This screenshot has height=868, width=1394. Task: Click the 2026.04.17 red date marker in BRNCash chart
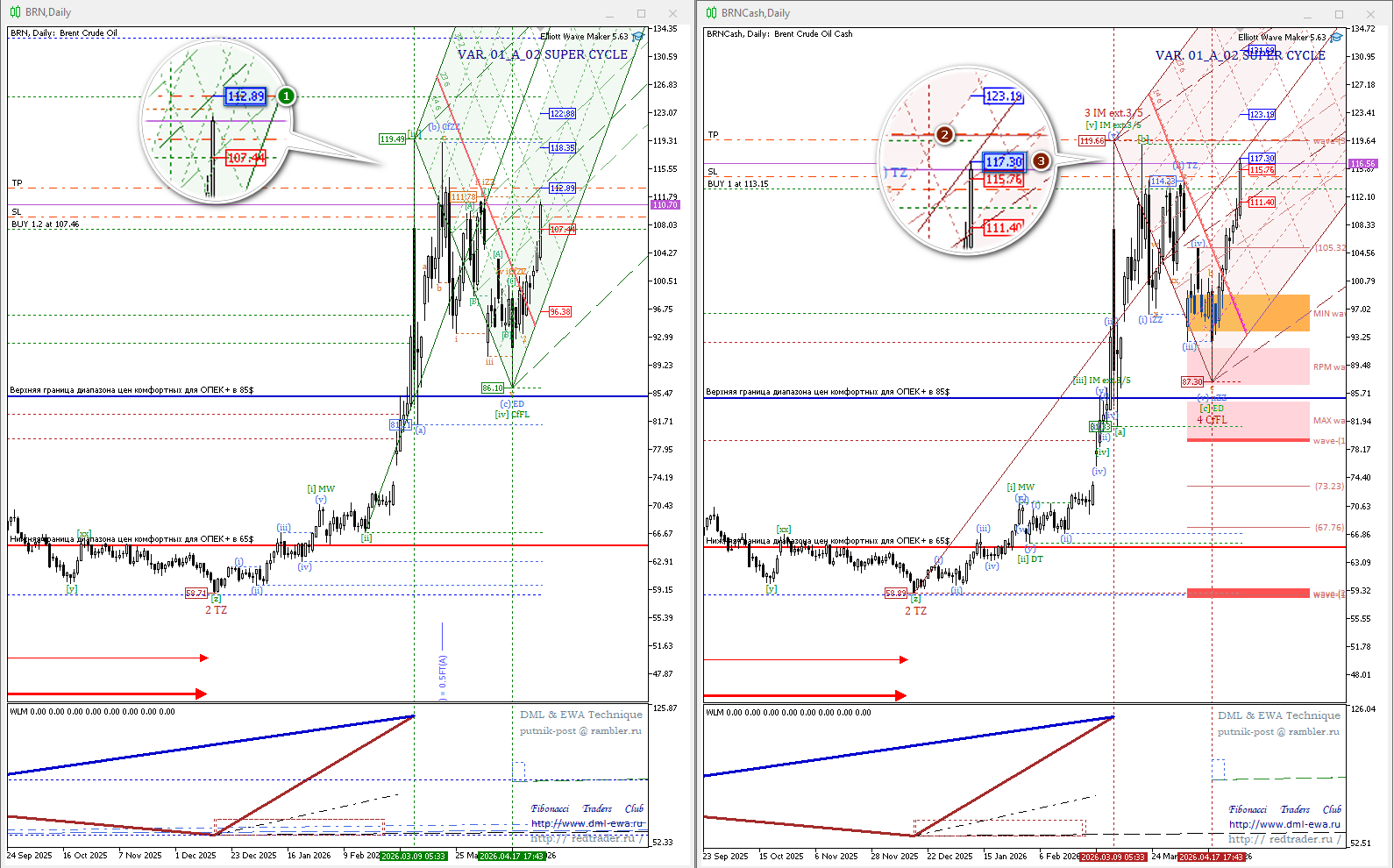click(x=1211, y=857)
